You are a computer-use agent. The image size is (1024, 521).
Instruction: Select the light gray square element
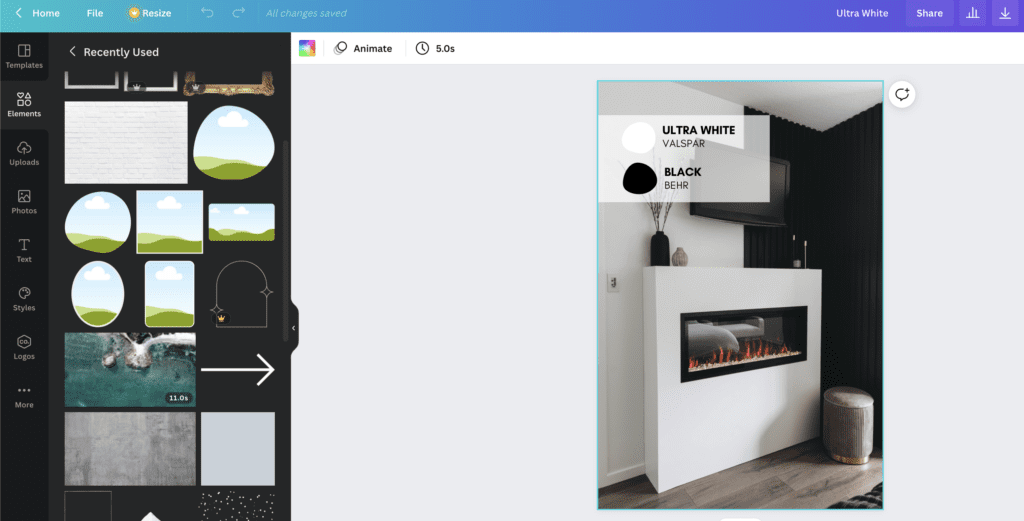pyautogui.click(x=238, y=449)
